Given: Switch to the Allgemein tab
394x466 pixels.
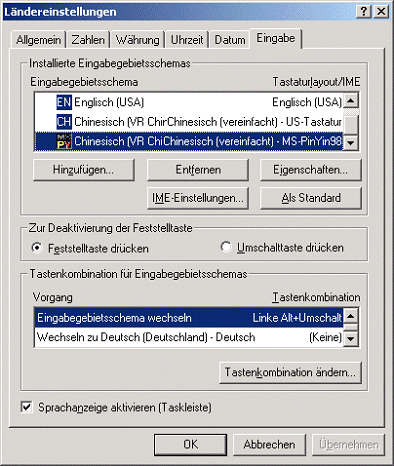Looking at the screenshot, I should (x=38, y=40).
